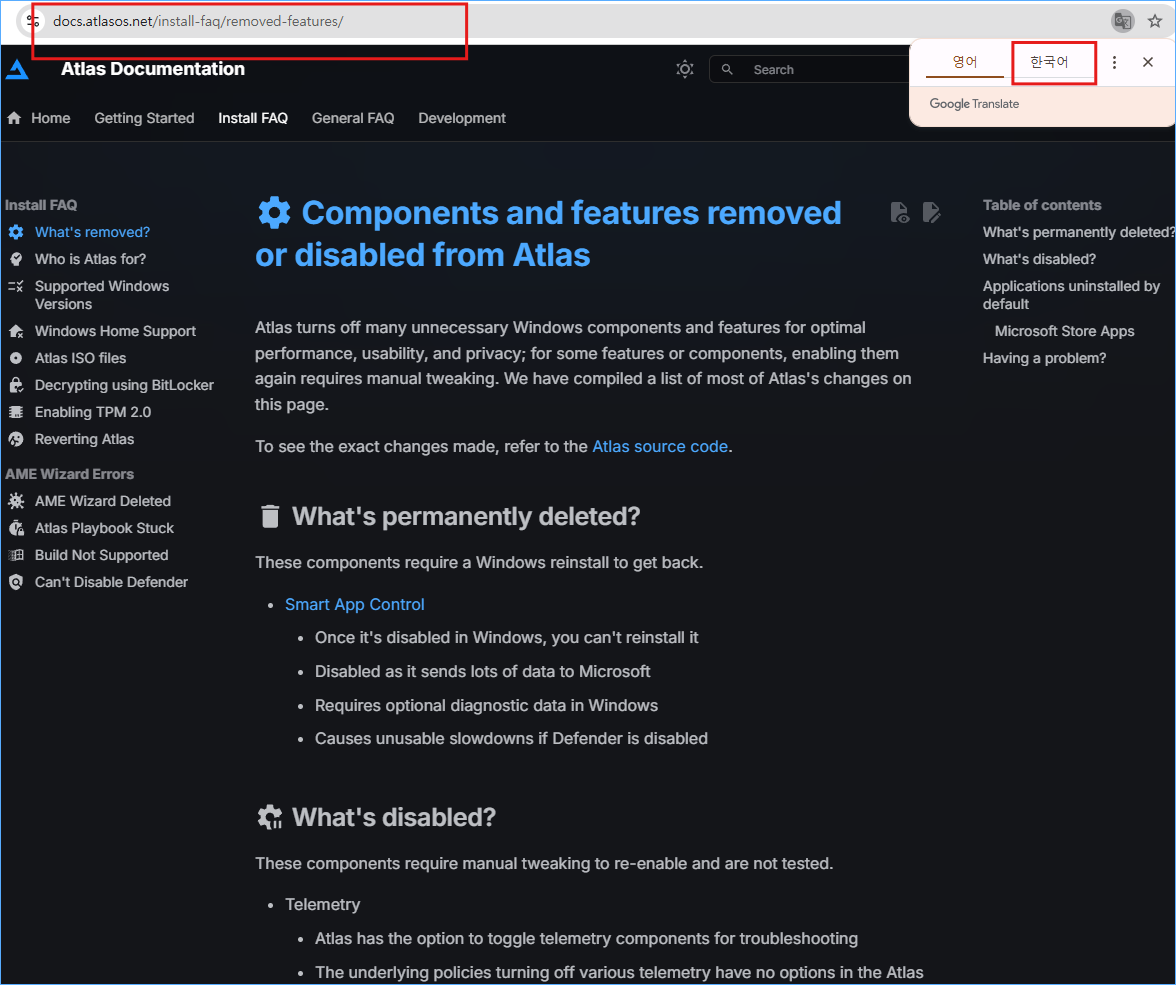Image resolution: width=1176 pixels, height=985 pixels.
Task: Open the Getting Started tab
Action: click(x=144, y=119)
